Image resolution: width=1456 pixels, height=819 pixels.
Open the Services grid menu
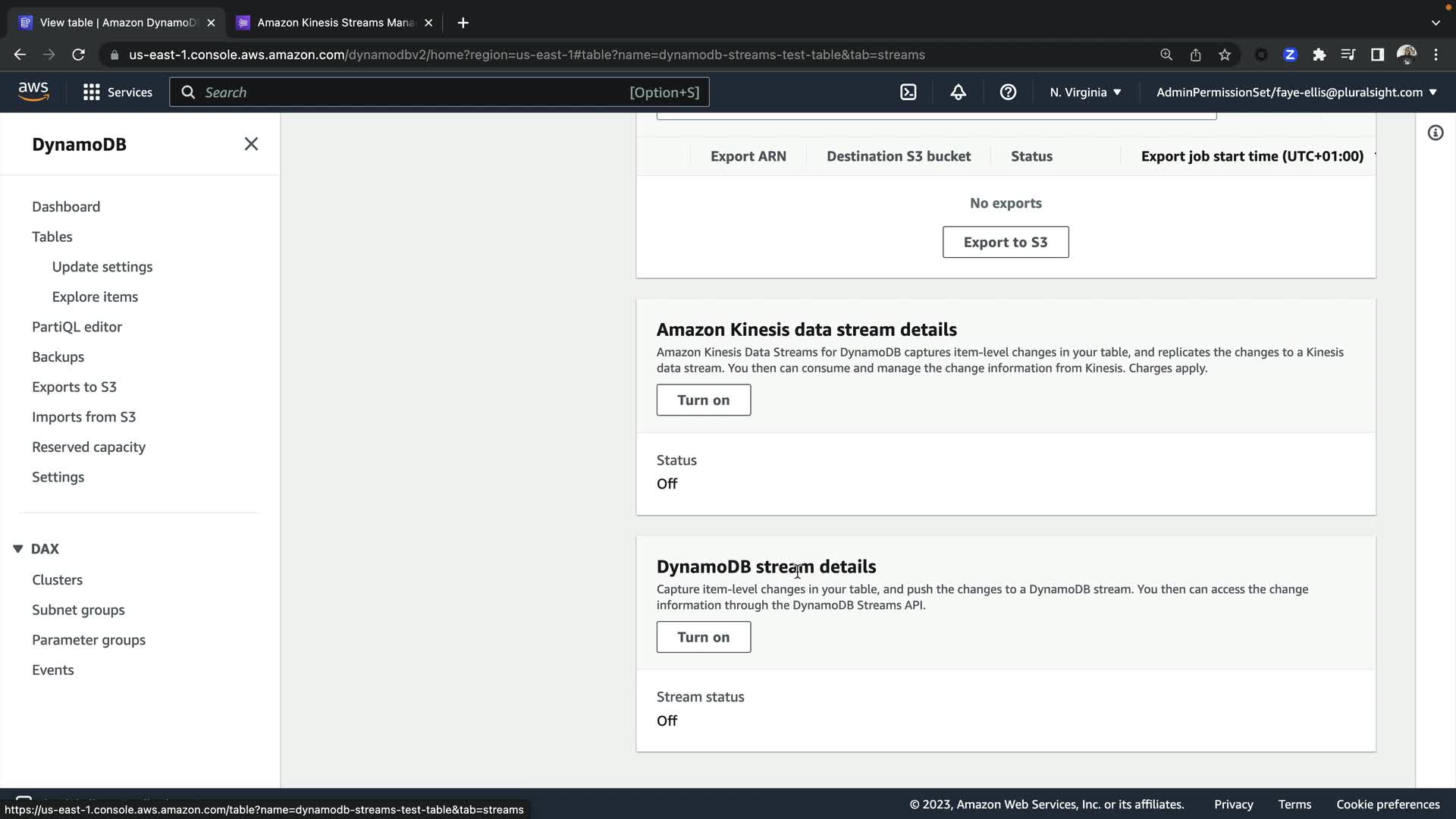118,93
